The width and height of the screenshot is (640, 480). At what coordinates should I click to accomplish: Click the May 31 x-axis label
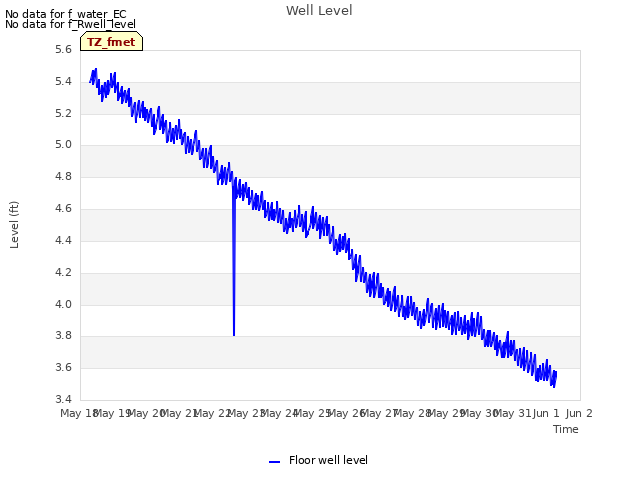click(512, 413)
